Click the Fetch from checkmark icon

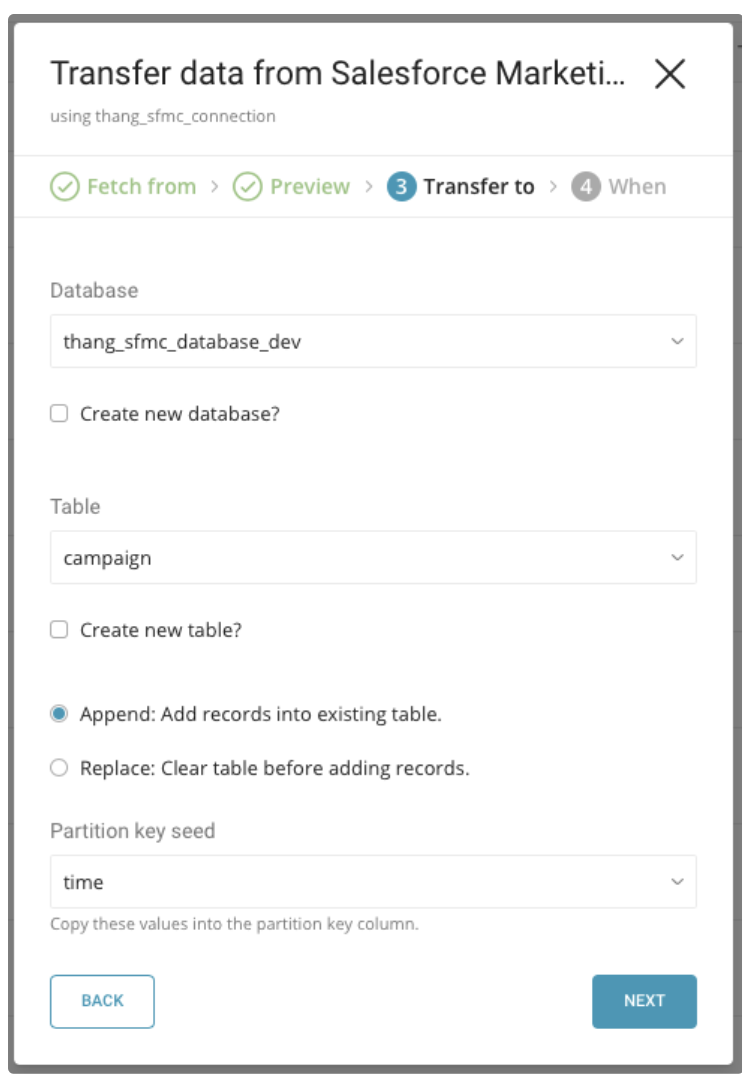(65, 187)
